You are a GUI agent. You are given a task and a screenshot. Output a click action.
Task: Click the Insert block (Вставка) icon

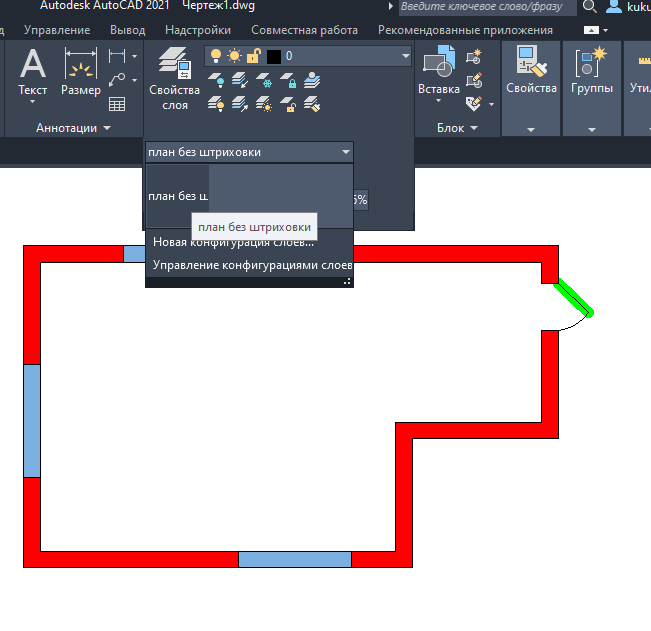click(x=439, y=62)
